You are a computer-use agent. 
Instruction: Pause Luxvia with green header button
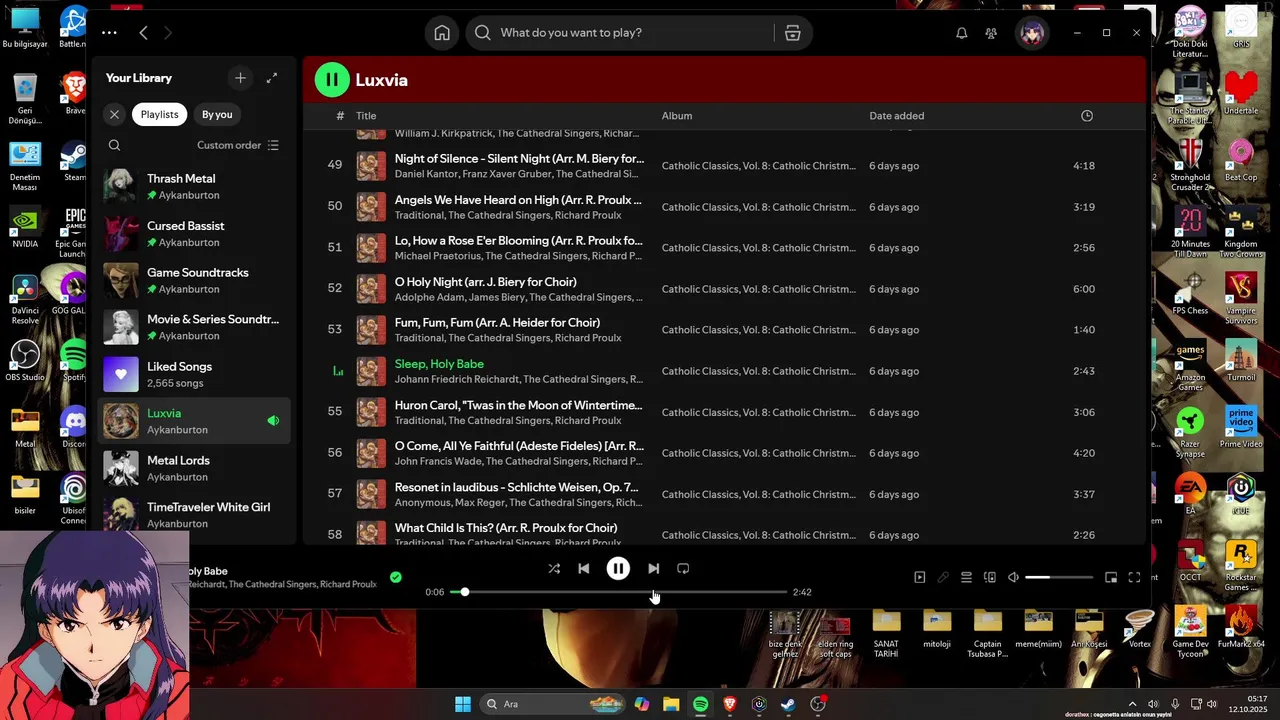(x=332, y=80)
